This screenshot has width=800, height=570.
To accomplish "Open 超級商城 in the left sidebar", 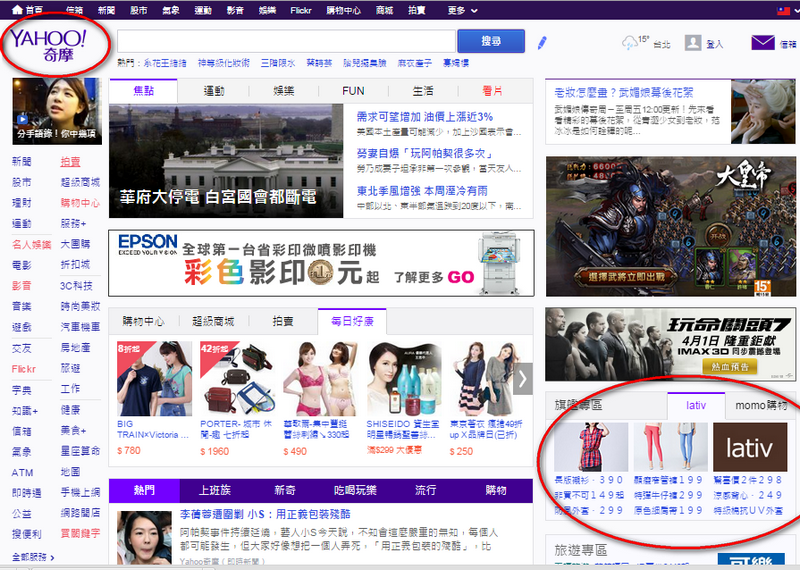I will pyautogui.click(x=80, y=182).
